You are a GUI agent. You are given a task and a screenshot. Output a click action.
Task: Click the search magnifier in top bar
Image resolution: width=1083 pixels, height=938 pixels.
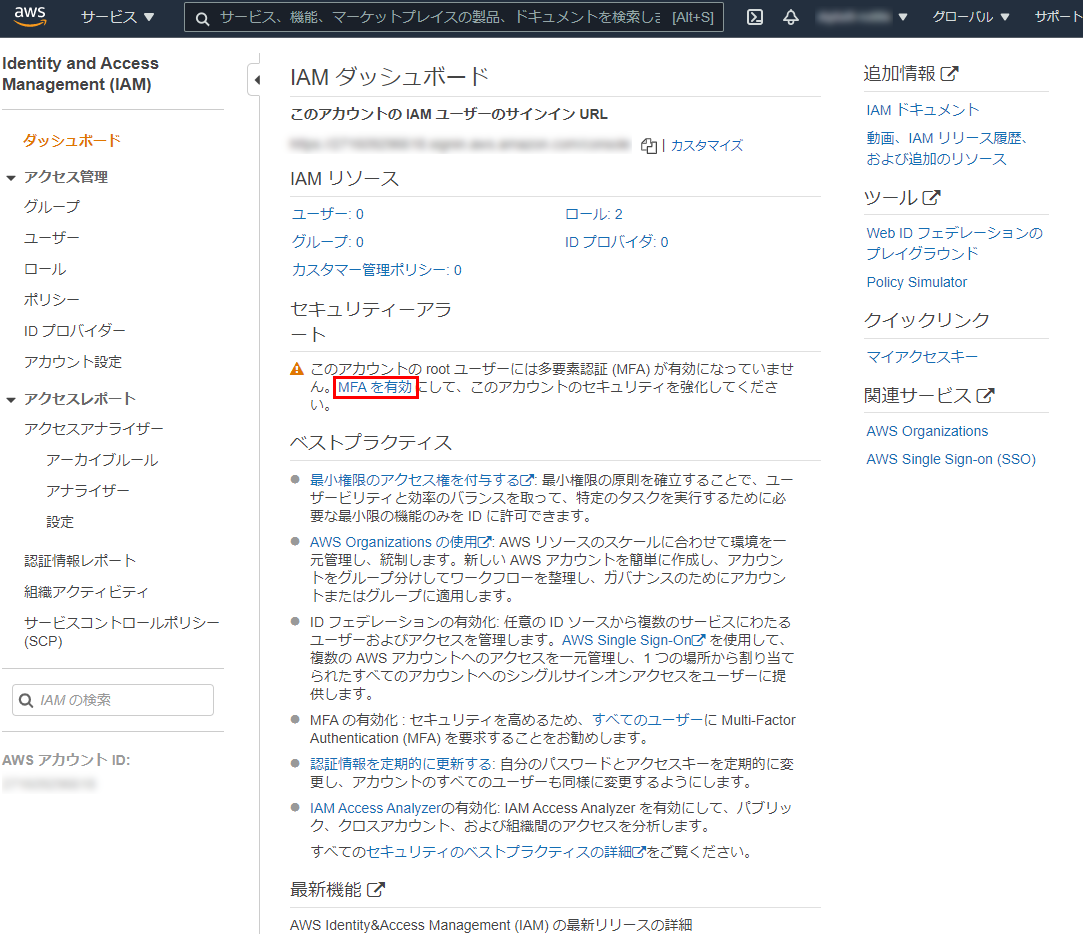(x=202, y=18)
